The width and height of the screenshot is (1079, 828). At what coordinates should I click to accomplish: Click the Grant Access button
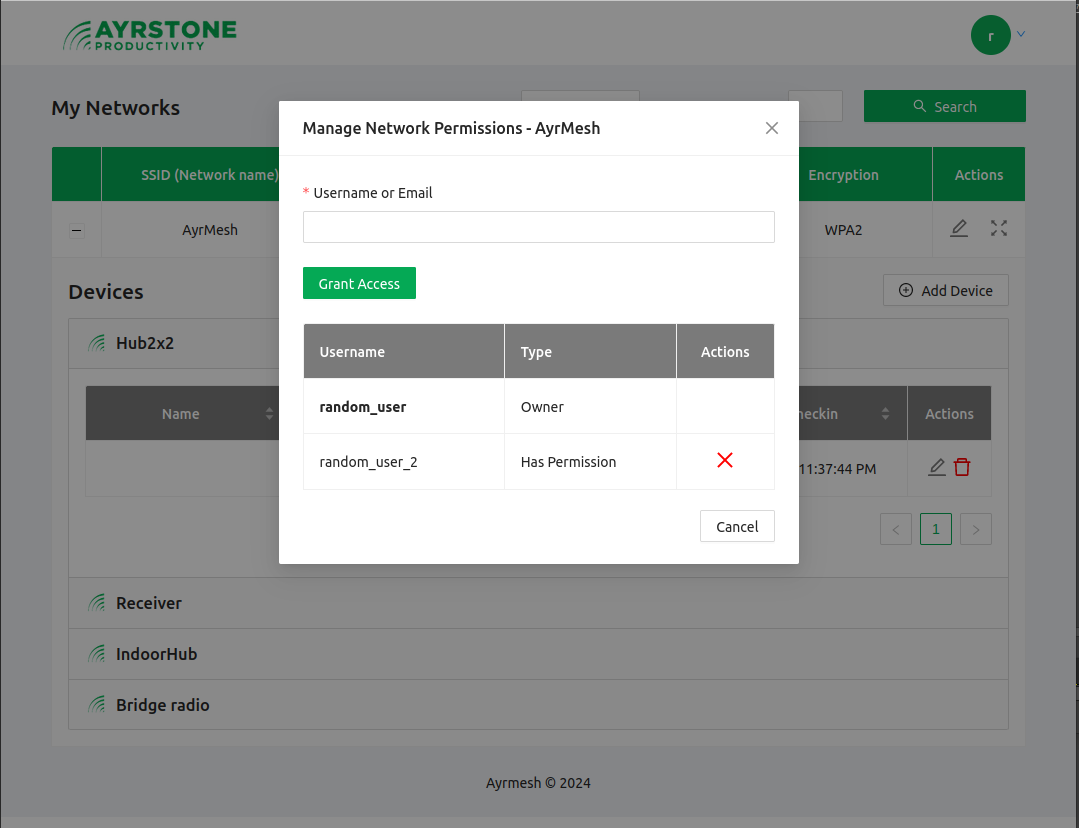[359, 283]
